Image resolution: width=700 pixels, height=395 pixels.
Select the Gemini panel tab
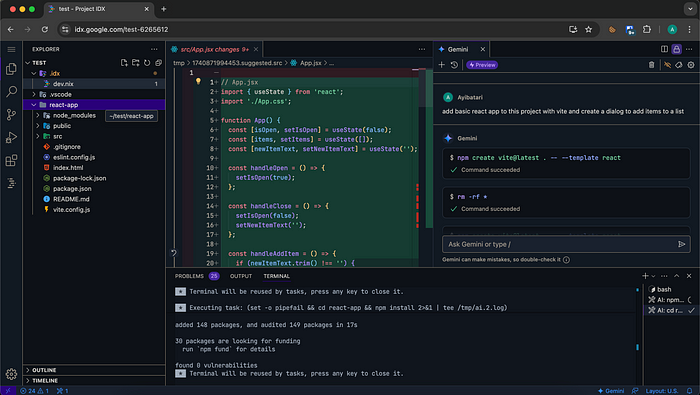(x=461, y=49)
